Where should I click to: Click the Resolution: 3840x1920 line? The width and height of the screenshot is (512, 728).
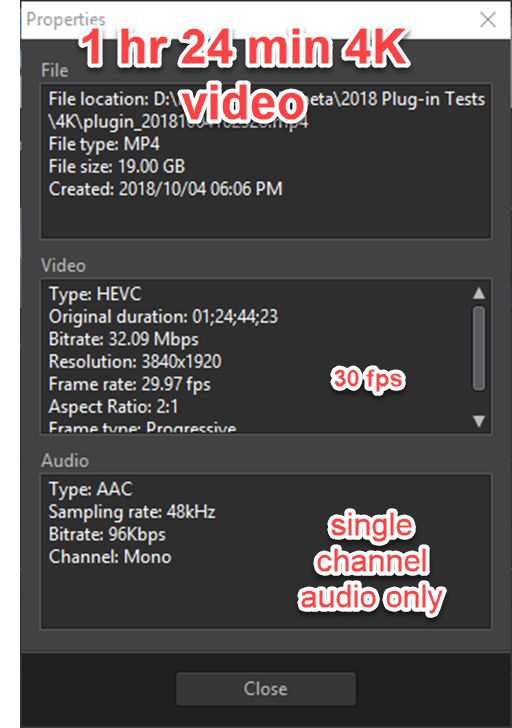(135, 361)
